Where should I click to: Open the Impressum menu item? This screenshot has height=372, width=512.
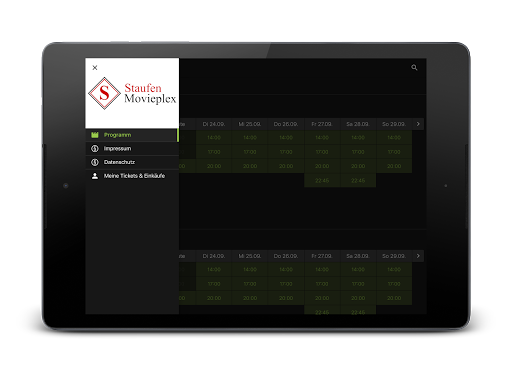(x=132, y=149)
